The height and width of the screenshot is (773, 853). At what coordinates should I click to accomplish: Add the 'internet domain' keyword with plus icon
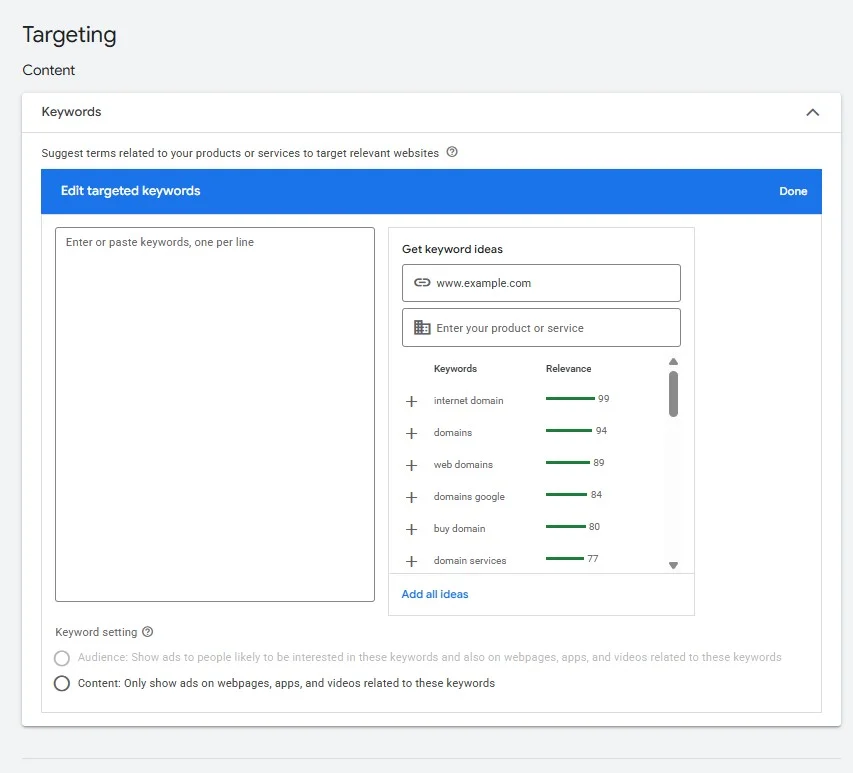point(411,401)
